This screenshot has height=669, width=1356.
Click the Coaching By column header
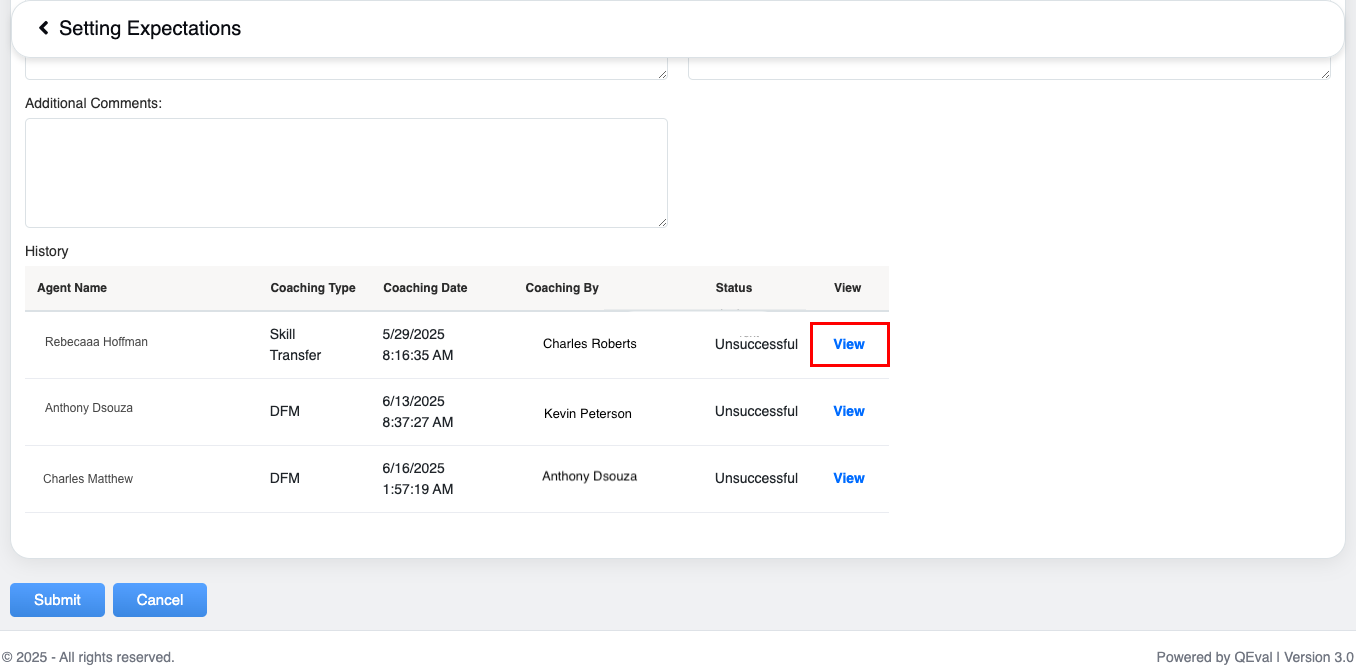(562, 288)
